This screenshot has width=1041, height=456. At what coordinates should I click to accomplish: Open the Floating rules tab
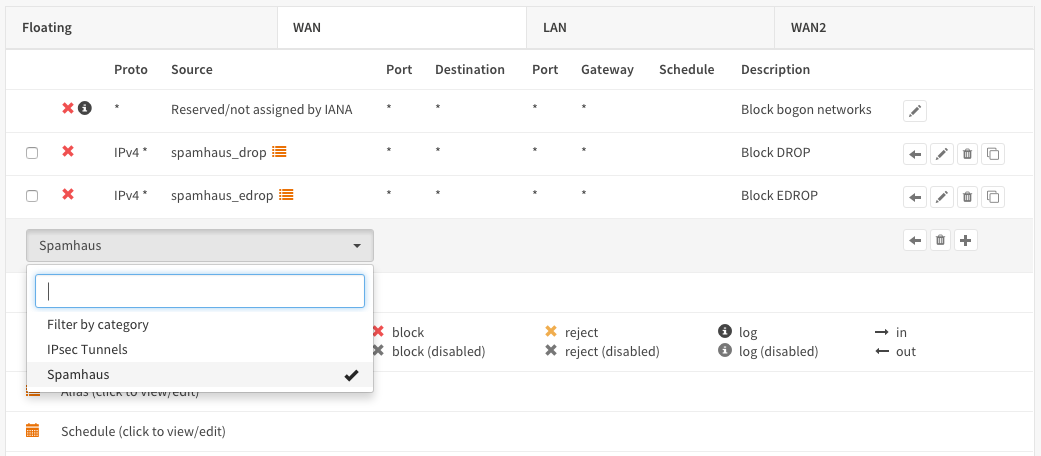[x=47, y=28]
